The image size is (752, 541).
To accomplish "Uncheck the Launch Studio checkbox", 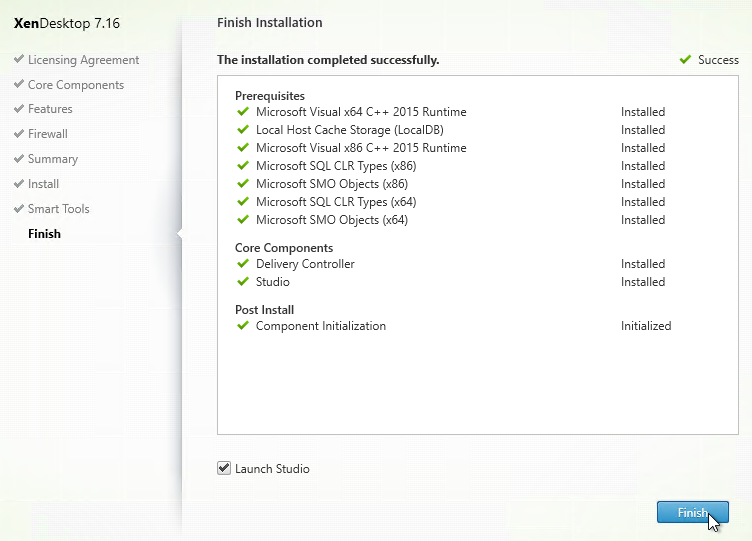I will [224, 468].
